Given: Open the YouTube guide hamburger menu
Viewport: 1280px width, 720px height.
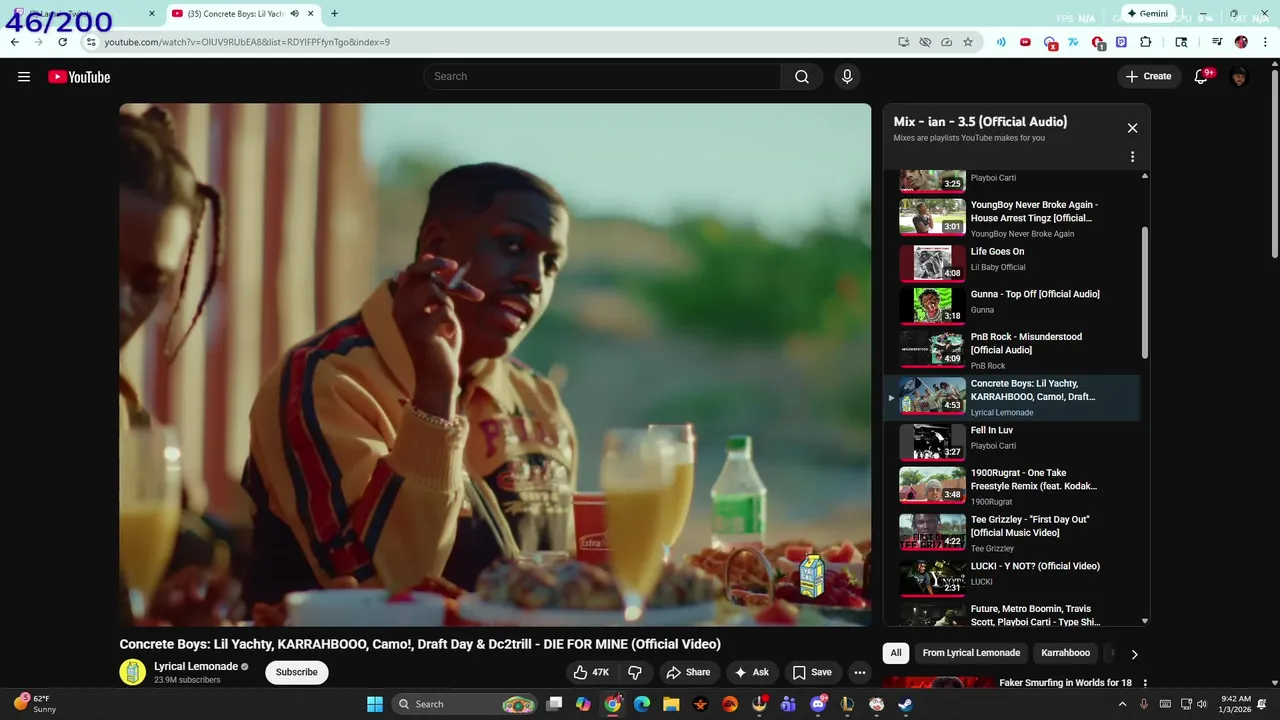Looking at the screenshot, I should (x=24, y=77).
